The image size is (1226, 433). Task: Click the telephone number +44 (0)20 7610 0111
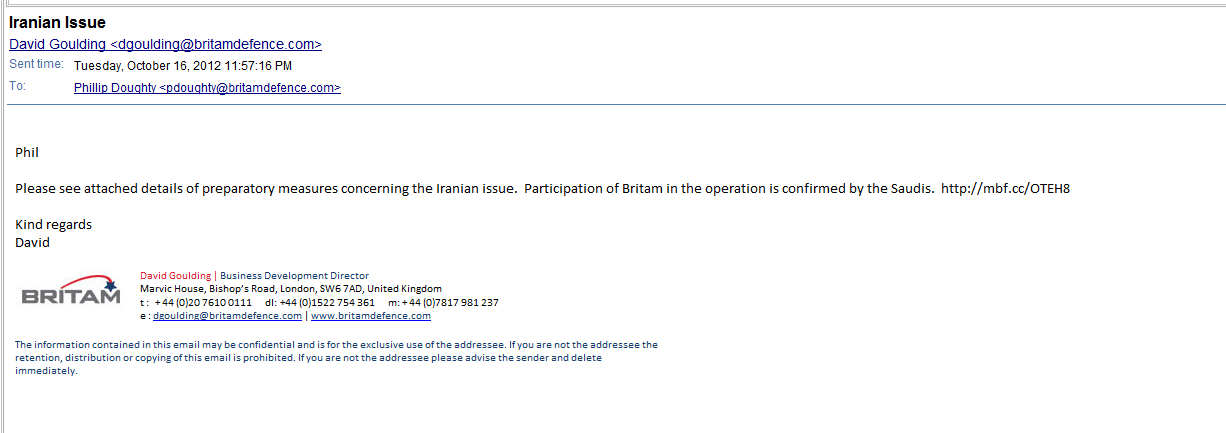[x=203, y=303]
